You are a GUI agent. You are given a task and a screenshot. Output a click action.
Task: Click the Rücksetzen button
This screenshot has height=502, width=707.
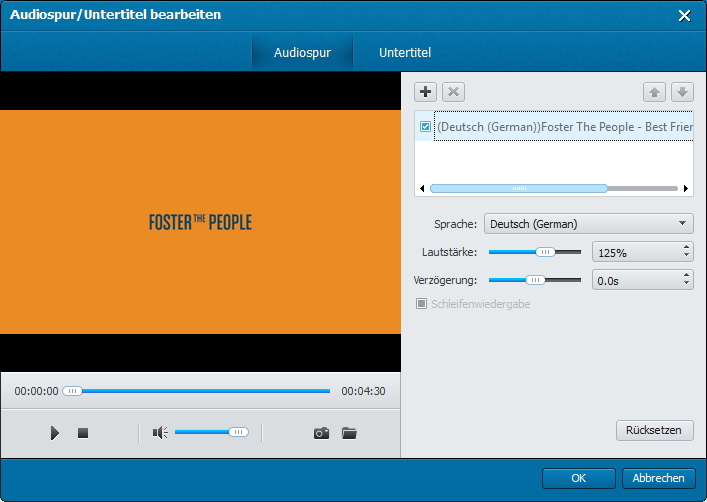tap(655, 430)
